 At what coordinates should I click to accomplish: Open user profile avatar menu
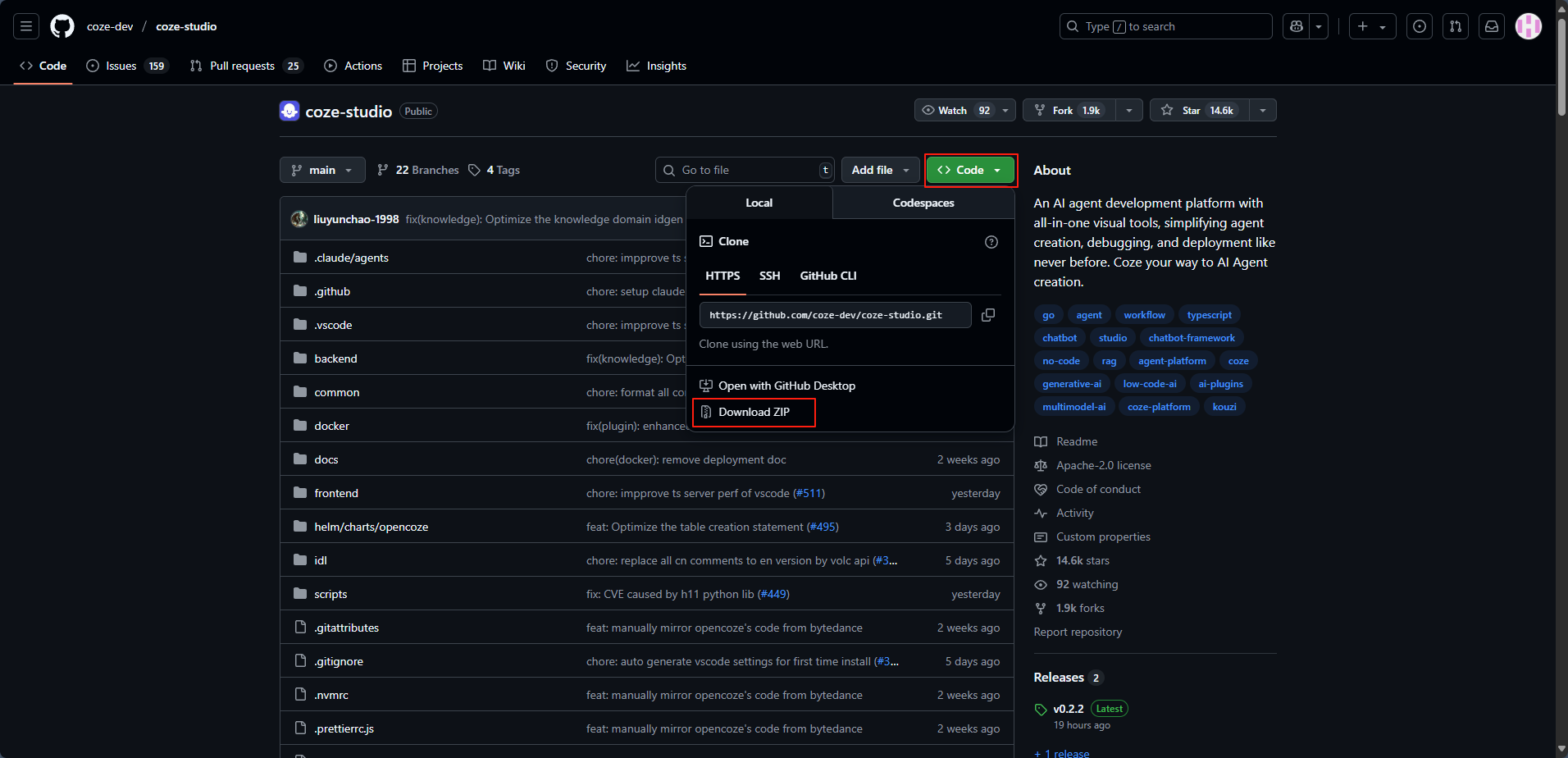(x=1529, y=26)
